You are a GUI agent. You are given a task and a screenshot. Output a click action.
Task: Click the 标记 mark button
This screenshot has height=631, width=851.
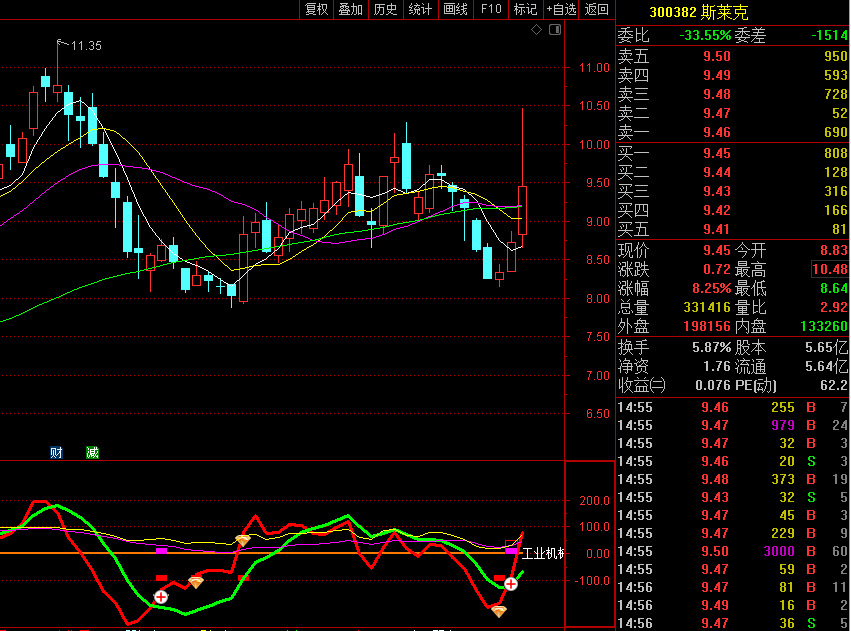click(x=525, y=9)
